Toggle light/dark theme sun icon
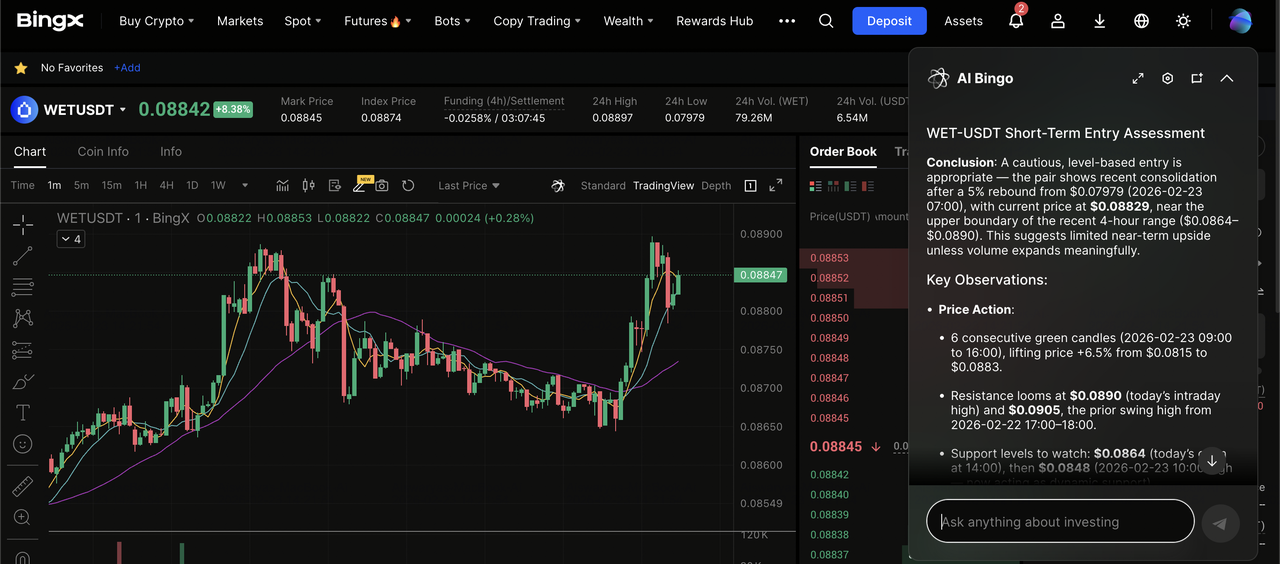The image size is (1280, 564). click(x=1184, y=21)
